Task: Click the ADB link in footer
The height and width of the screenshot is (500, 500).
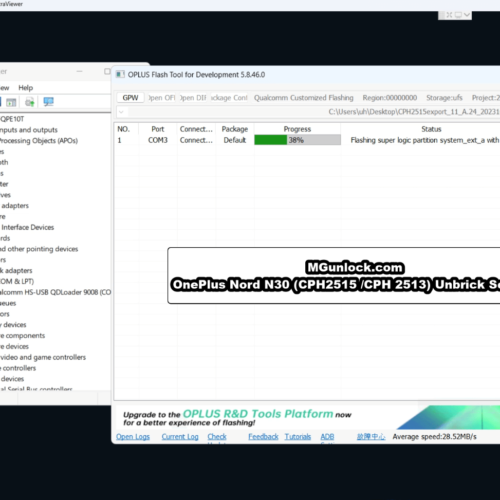Action: pos(327,437)
